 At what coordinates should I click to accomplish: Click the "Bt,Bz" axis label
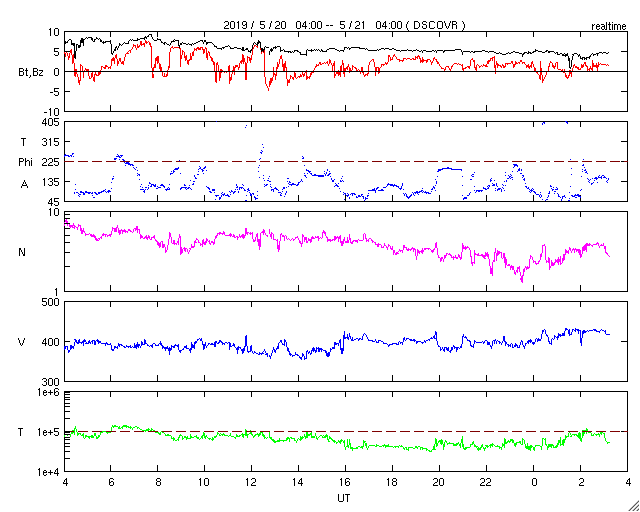(x=31, y=73)
